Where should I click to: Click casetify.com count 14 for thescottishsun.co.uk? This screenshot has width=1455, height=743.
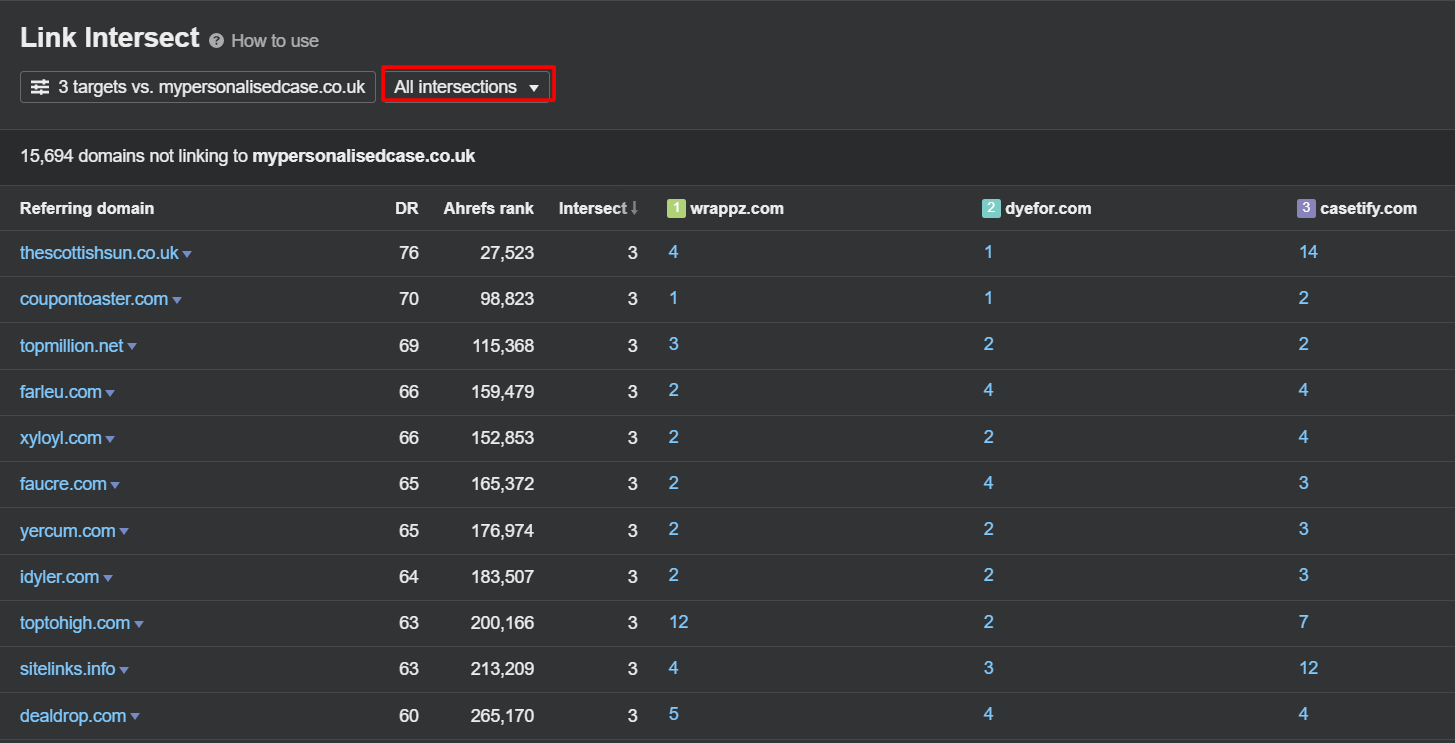click(x=1308, y=252)
